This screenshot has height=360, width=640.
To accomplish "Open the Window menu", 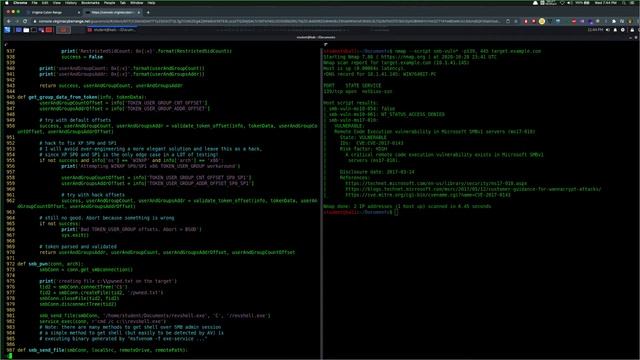I will click(x=136, y=3).
